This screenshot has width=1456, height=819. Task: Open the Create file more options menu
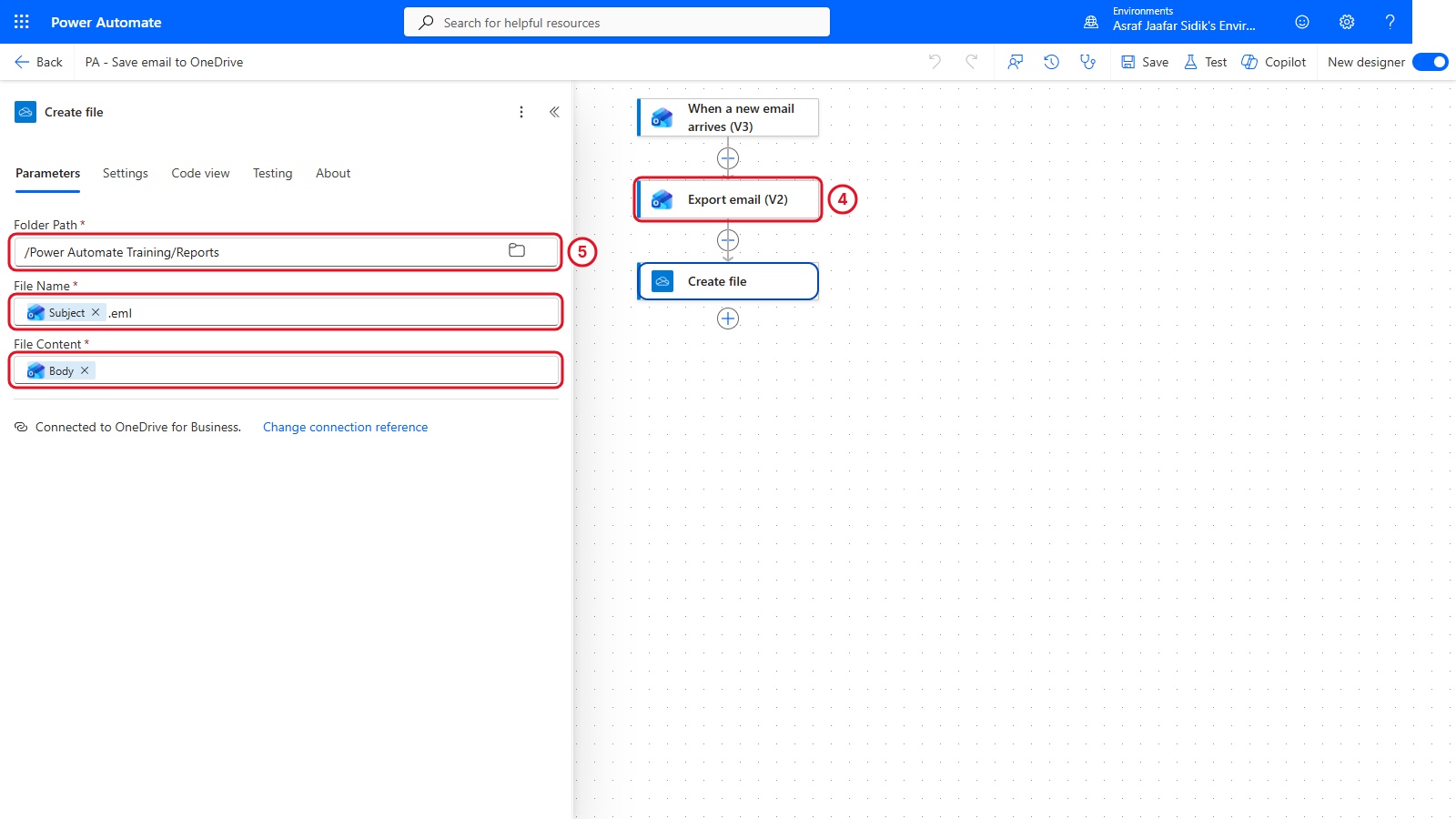pyautogui.click(x=521, y=112)
